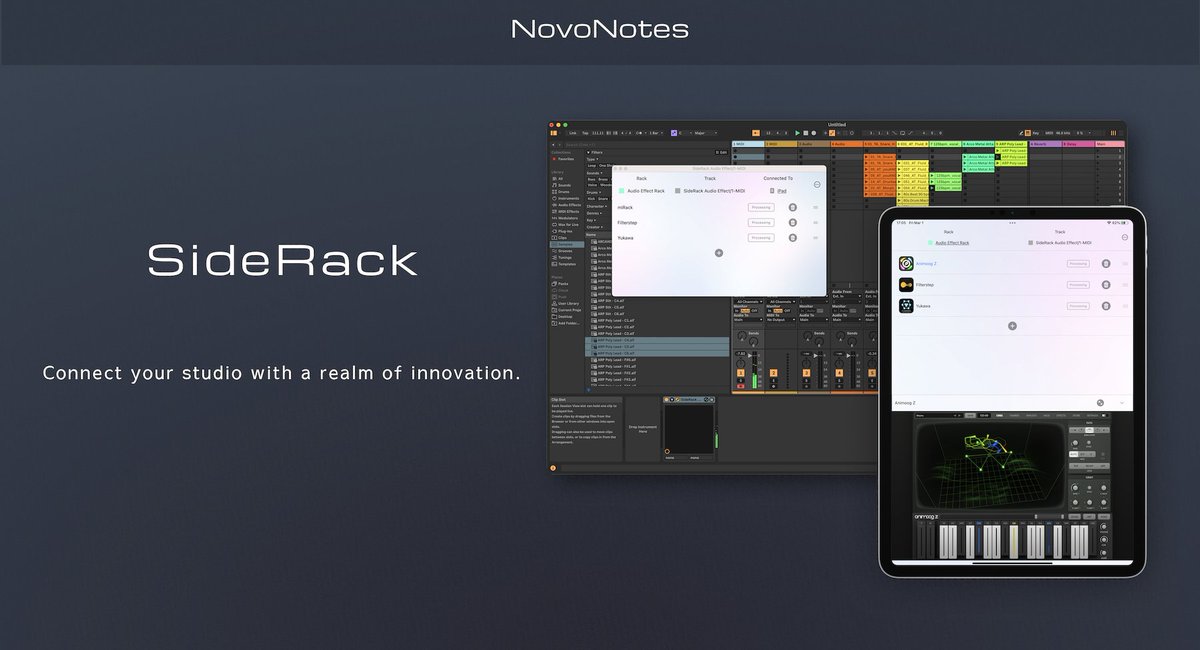Open Packs under Places
This screenshot has height=650, width=1200.
pyautogui.click(x=561, y=284)
